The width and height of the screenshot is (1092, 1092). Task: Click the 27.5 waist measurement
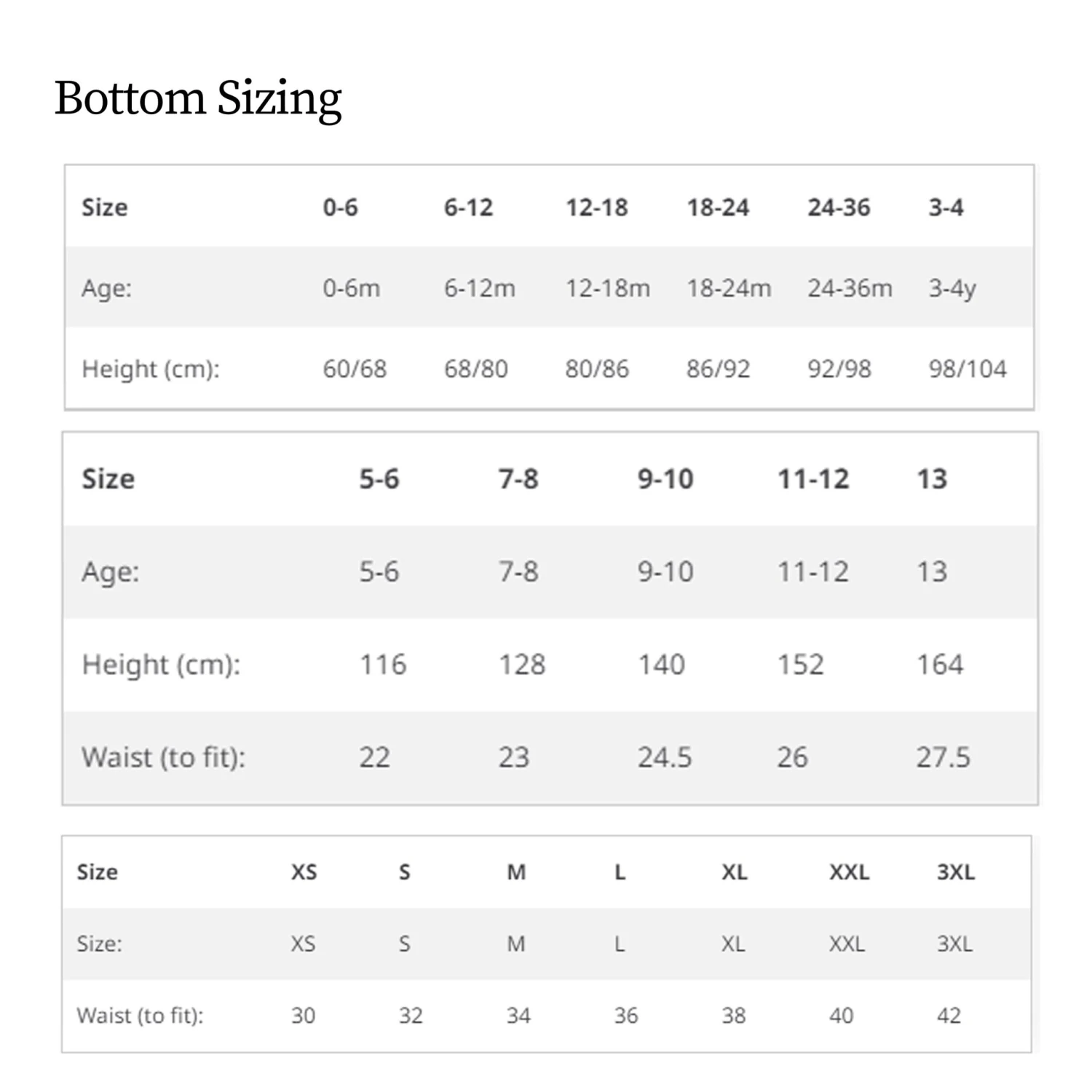point(943,757)
